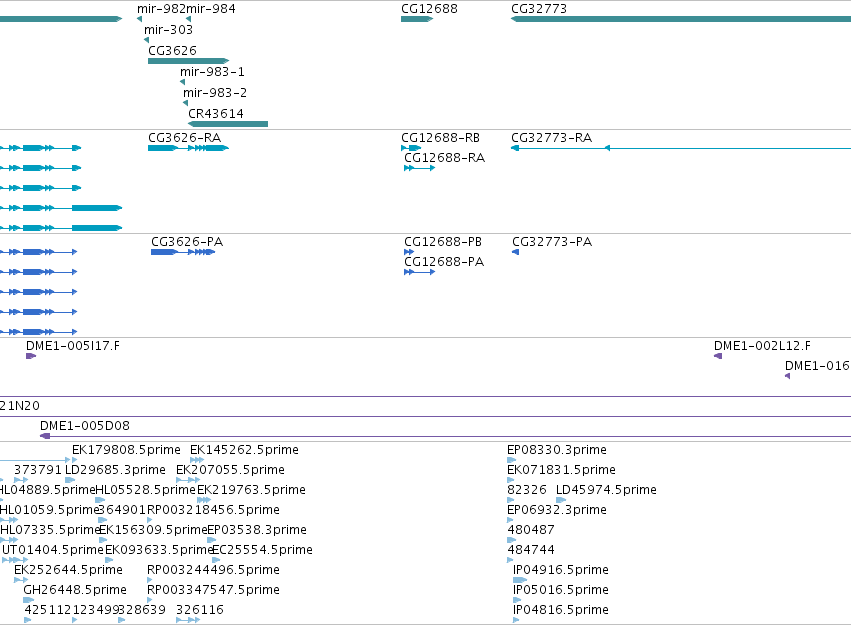Select the 373791 label text

(38, 469)
